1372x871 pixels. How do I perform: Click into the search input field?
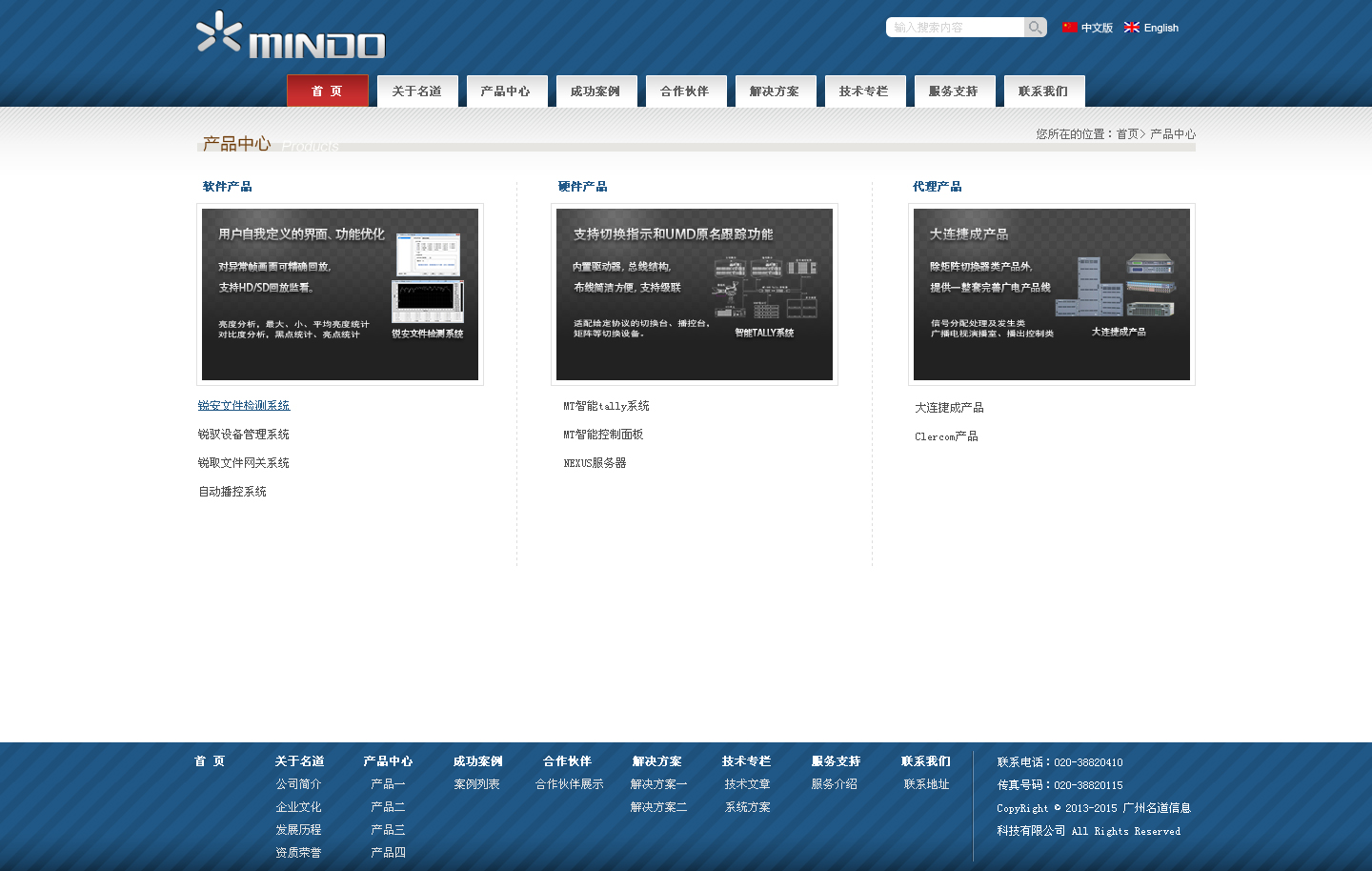[954, 28]
